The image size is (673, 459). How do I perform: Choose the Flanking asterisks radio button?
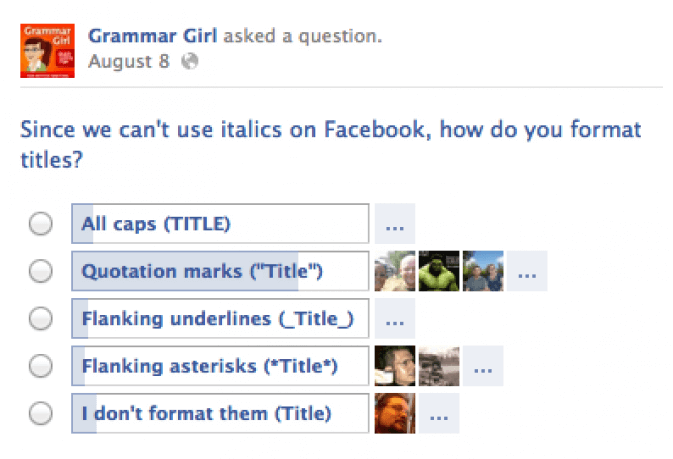point(41,366)
